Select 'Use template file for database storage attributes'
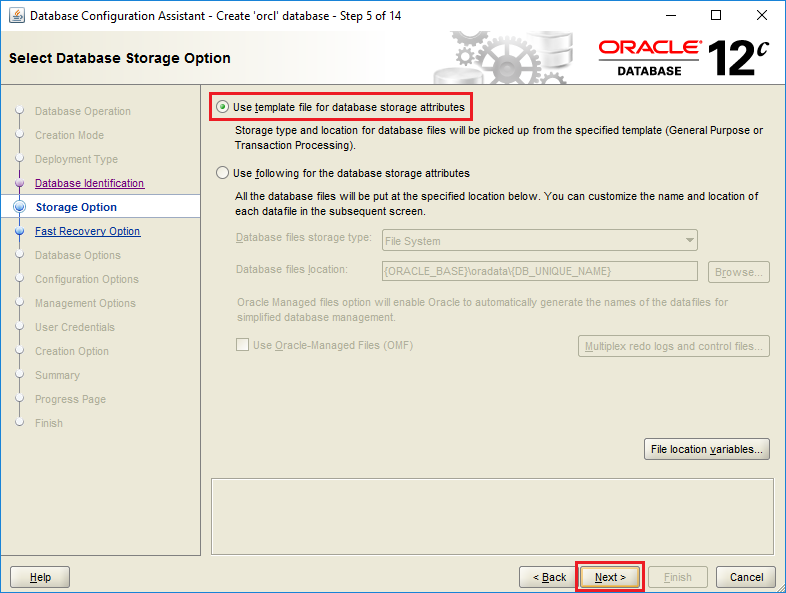This screenshot has height=593, width=786. (223, 107)
